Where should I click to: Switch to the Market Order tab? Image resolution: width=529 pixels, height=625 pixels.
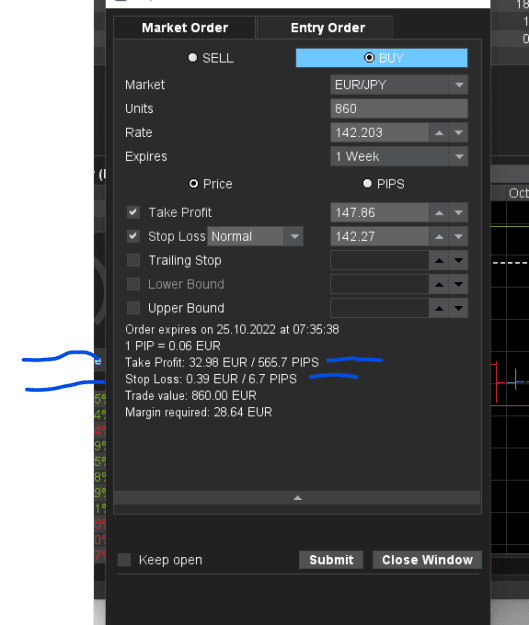pyautogui.click(x=185, y=28)
